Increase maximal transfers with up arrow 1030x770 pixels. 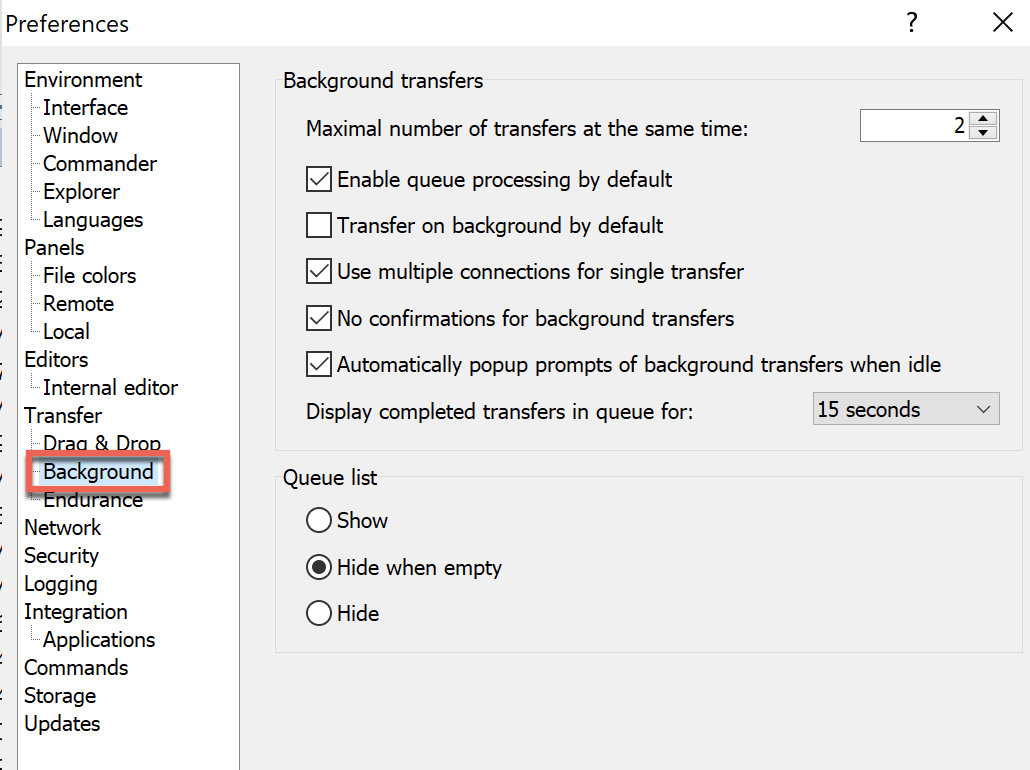[x=984, y=119]
